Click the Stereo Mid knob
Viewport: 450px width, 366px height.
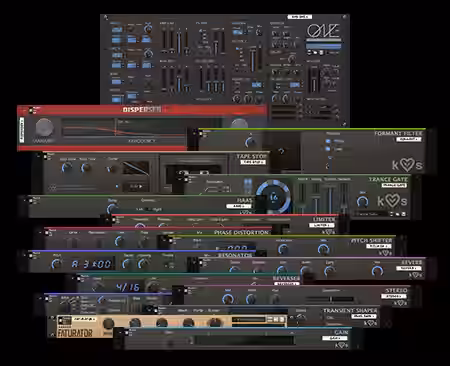(x=228, y=299)
